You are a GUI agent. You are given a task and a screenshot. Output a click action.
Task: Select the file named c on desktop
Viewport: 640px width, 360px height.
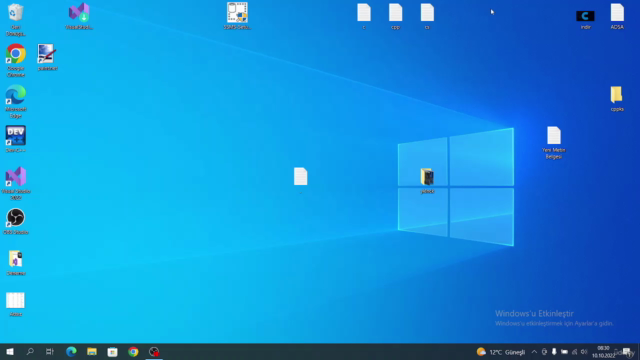tap(364, 16)
